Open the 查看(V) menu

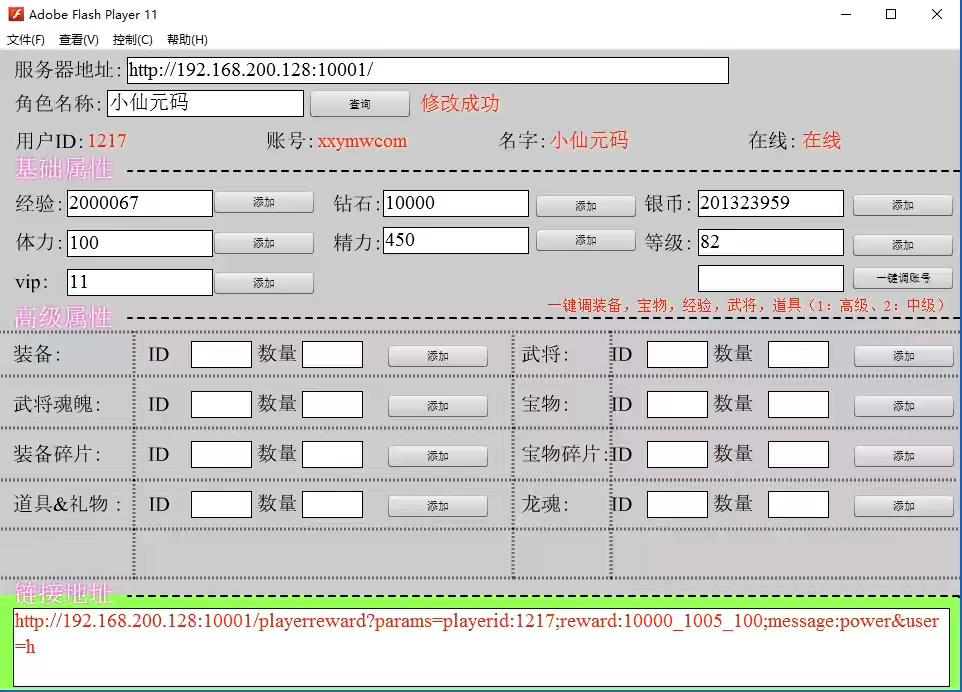click(x=79, y=40)
